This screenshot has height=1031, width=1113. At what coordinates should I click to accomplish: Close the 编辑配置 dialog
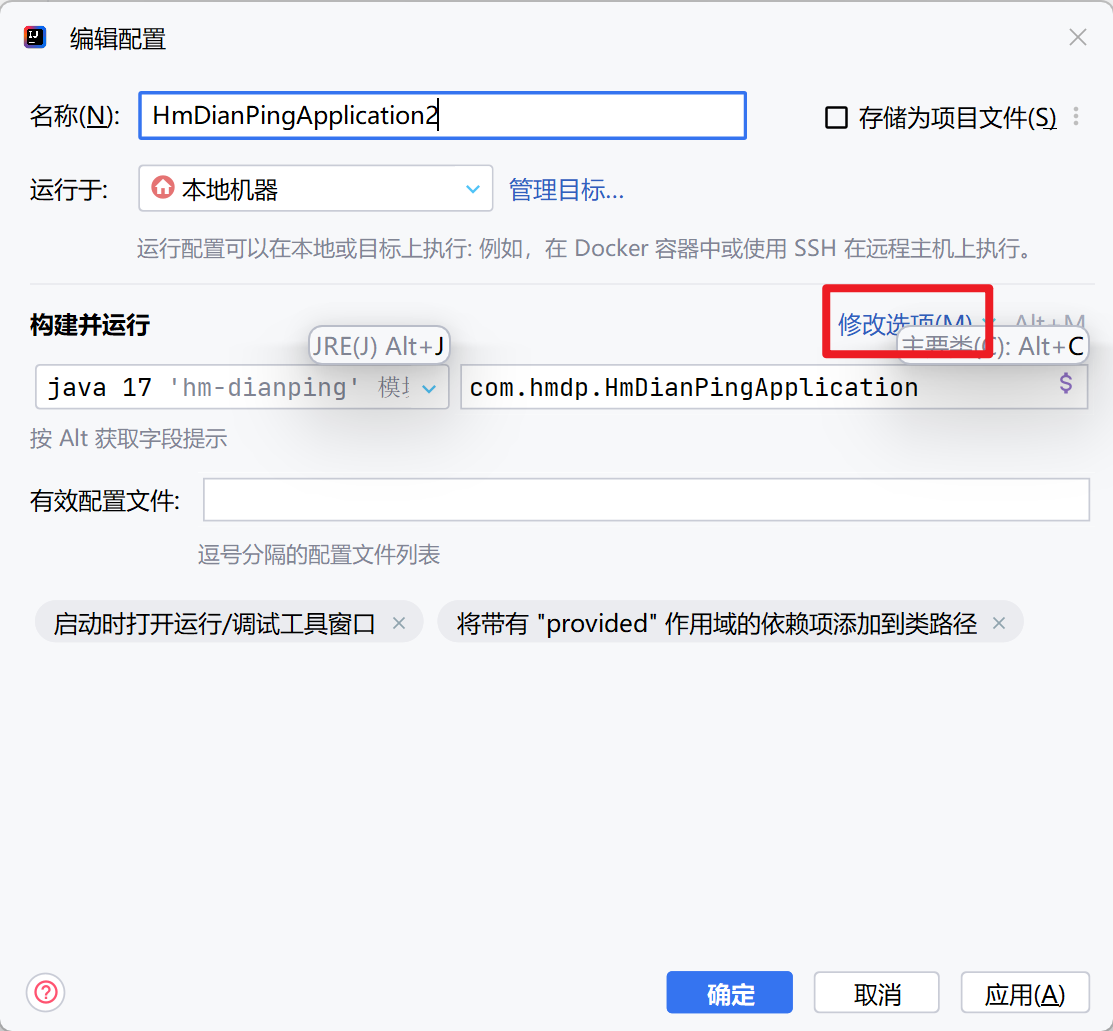1077,38
